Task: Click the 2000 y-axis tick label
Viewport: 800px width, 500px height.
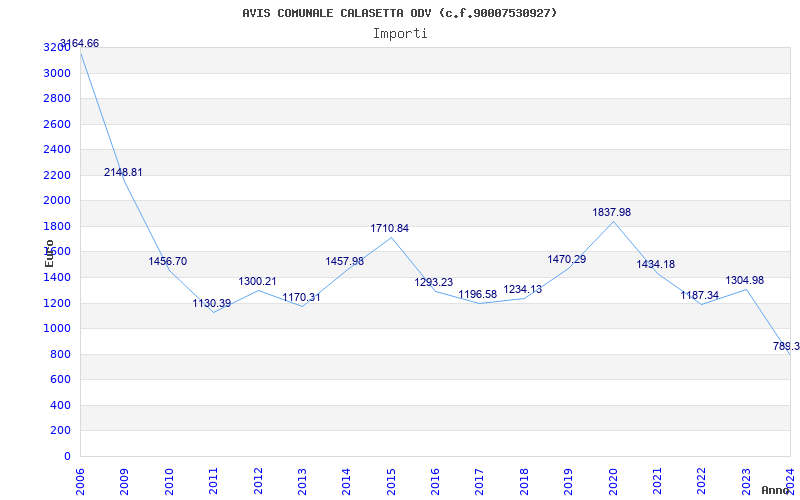Action: click(x=57, y=201)
